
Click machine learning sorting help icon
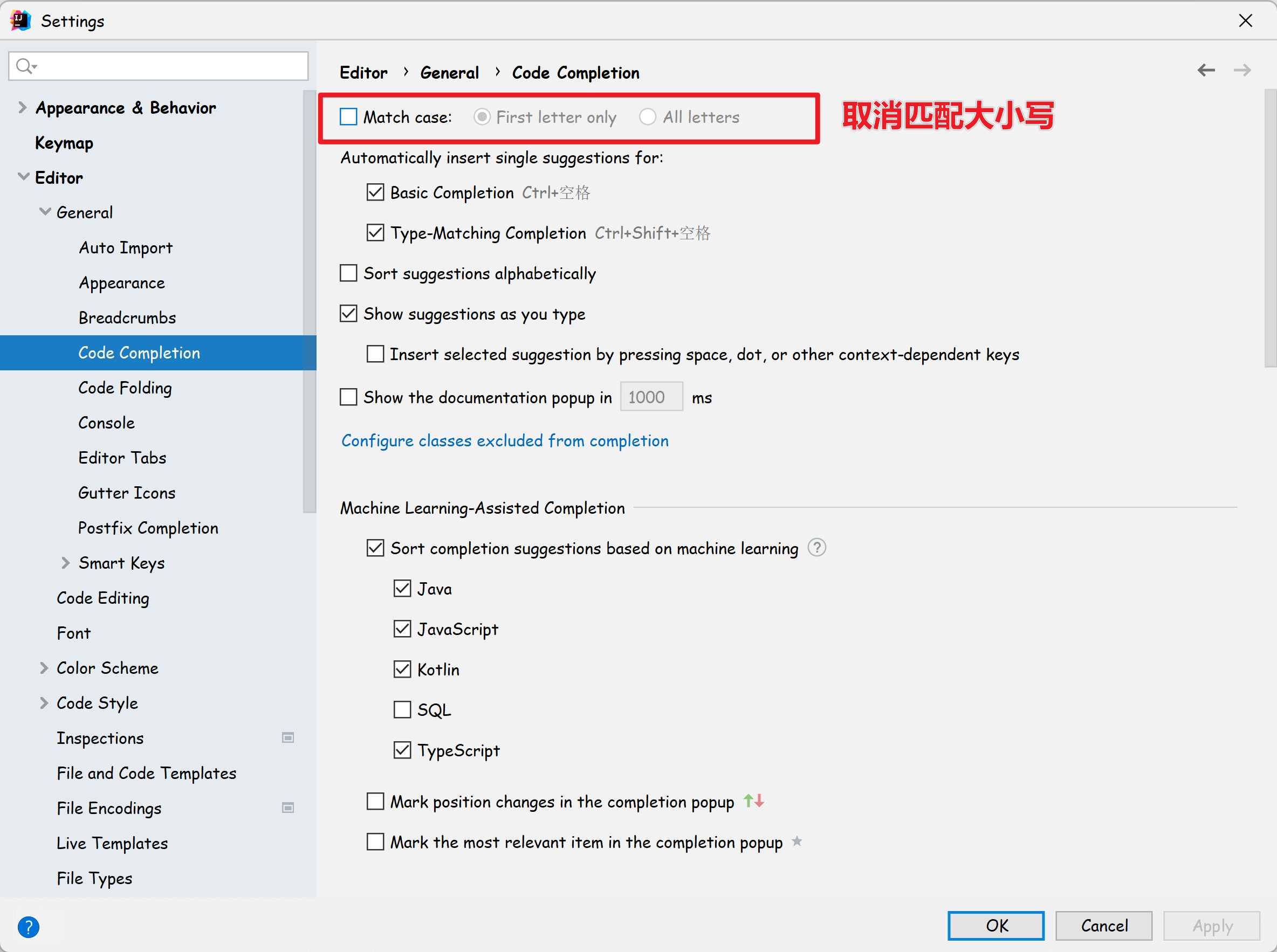click(816, 548)
